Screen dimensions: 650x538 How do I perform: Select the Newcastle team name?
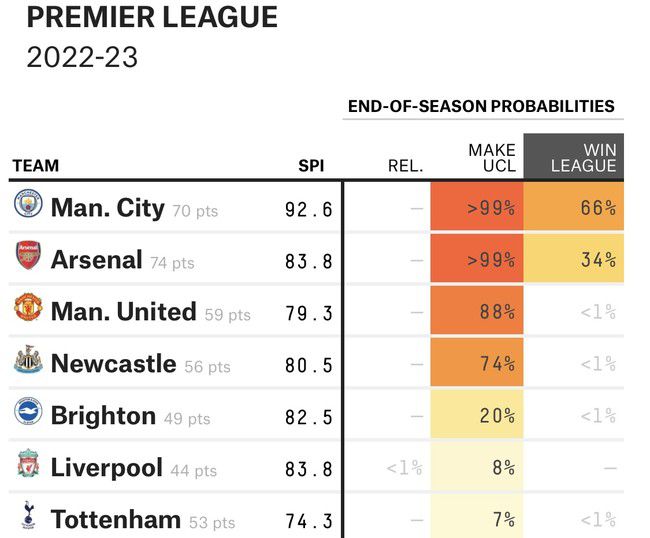point(113,364)
